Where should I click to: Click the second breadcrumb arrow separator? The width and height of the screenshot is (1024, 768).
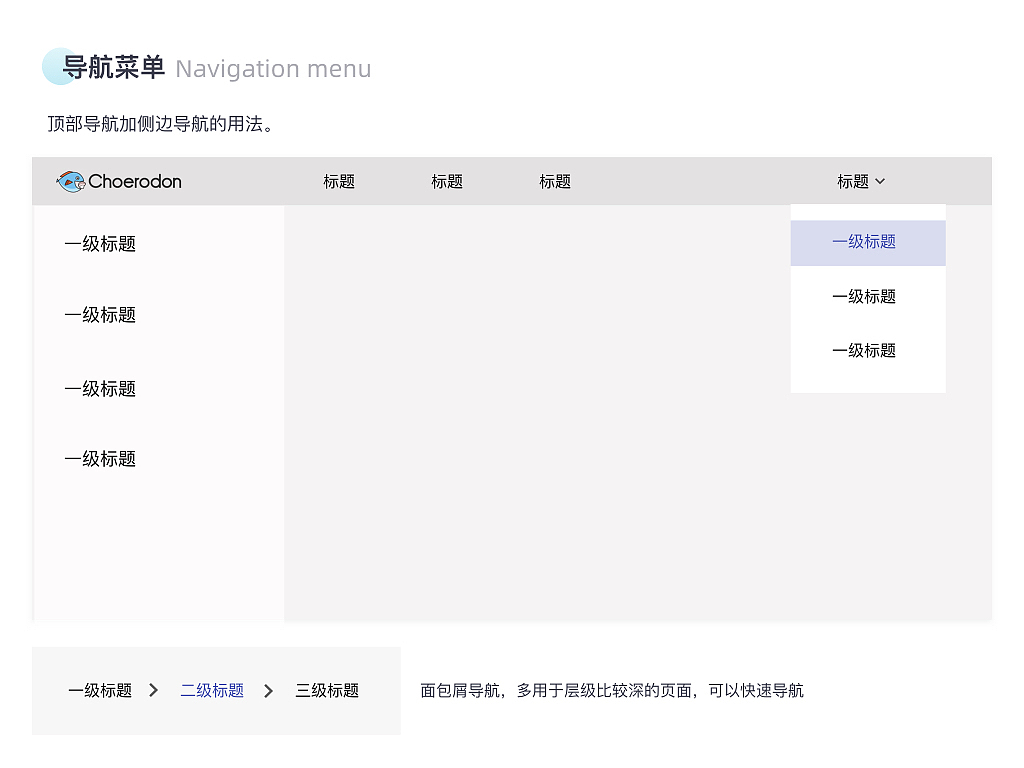pos(268,690)
